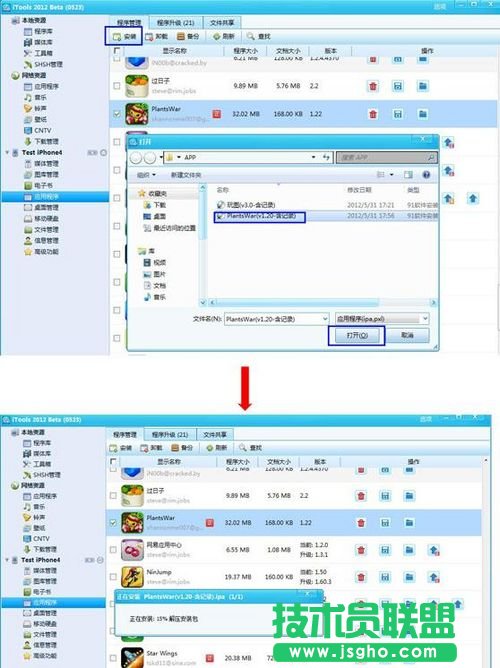Open the folder browse icon in NinJump row
Viewport: 500px width, 668px height.
(409, 577)
